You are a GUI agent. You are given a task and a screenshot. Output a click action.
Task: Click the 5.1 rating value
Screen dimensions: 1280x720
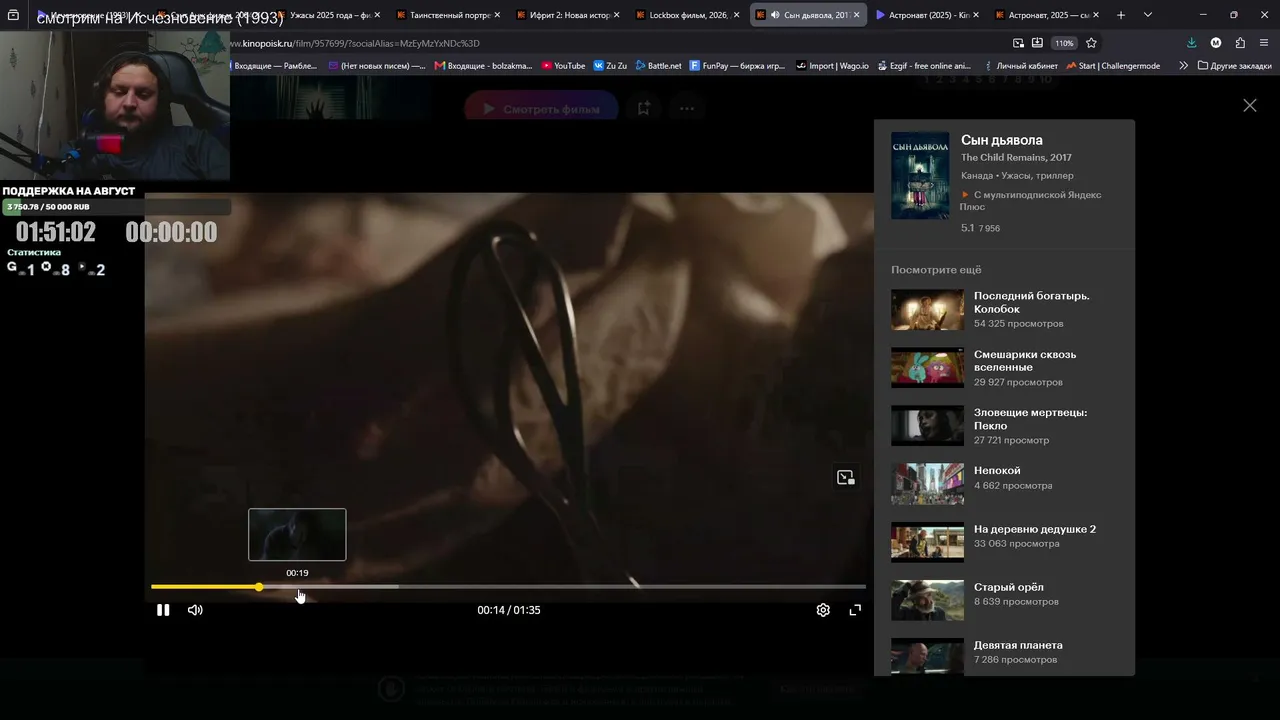pyautogui.click(x=968, y=228)
